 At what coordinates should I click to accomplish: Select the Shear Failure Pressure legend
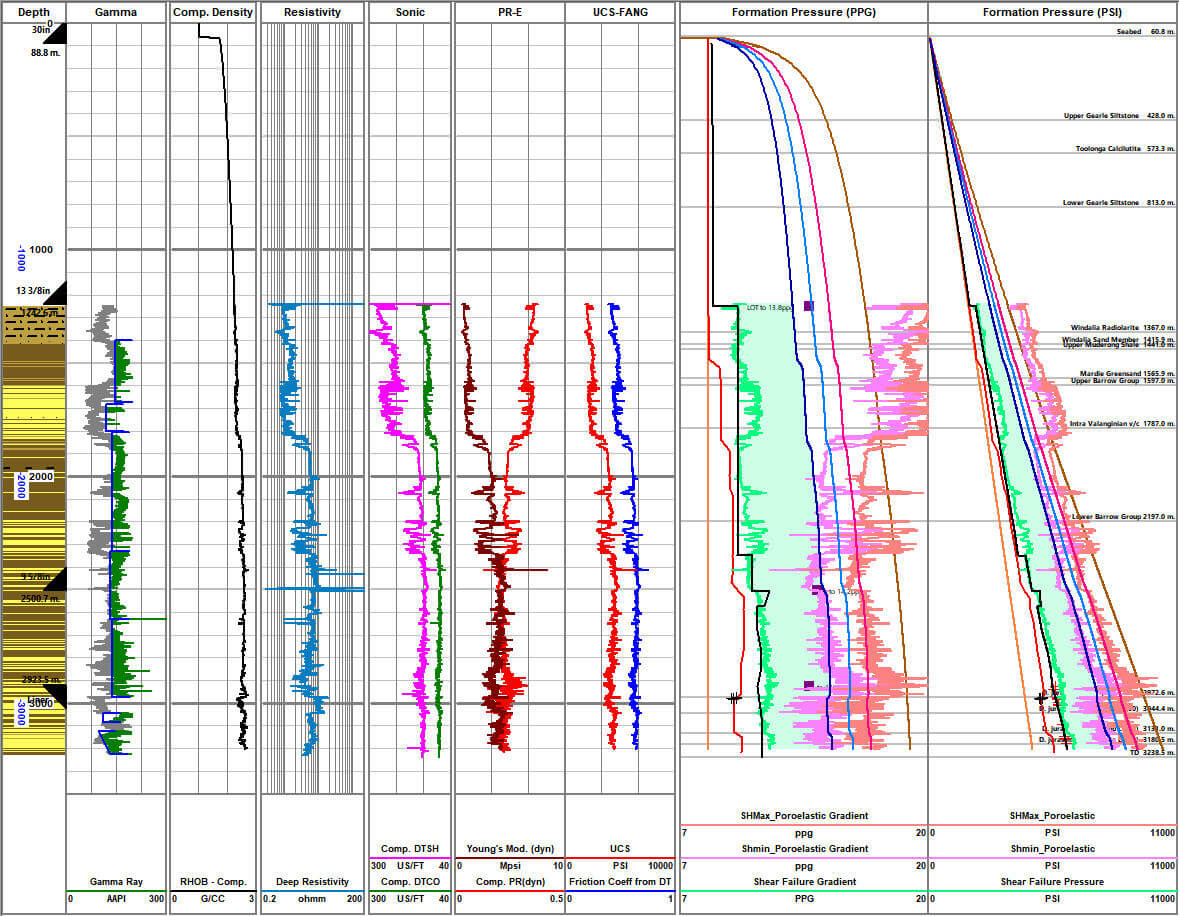[x=1052, y=881]
